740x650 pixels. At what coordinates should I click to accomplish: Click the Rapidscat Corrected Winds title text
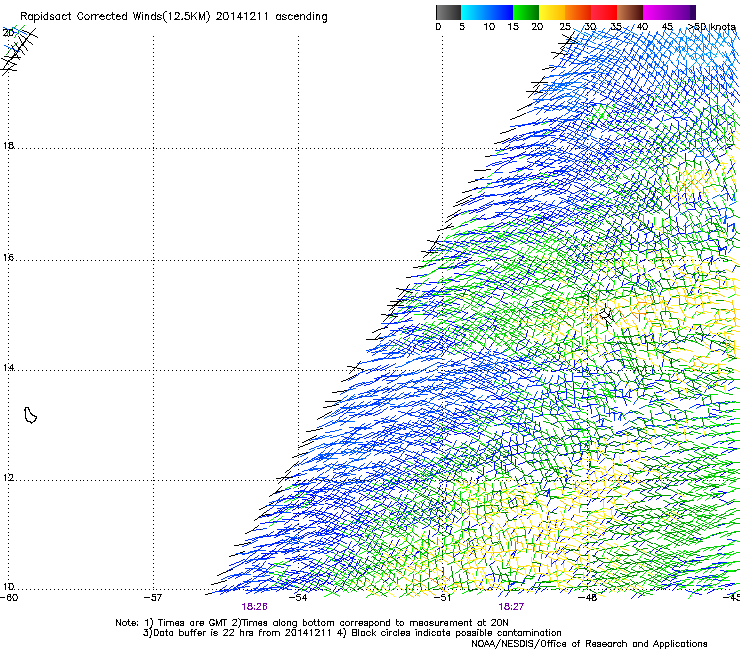(174, 17)
